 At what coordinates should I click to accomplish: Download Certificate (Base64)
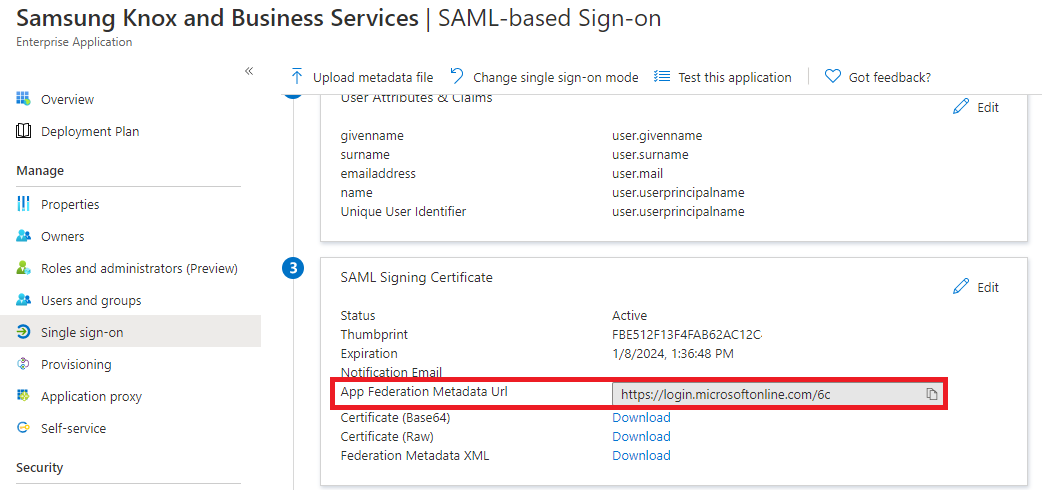point(641,417)
